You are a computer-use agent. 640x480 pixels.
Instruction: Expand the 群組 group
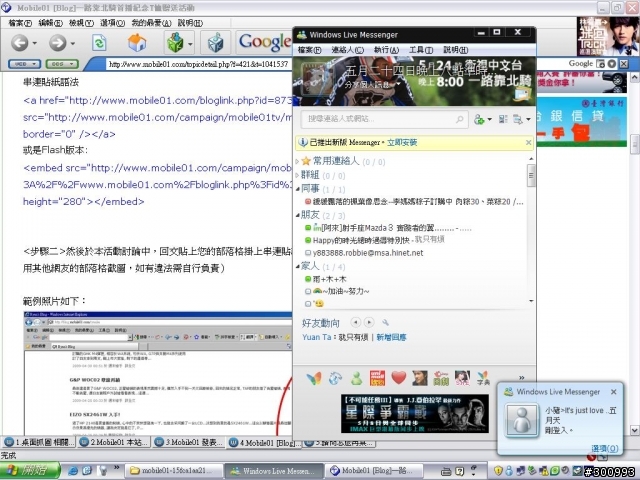pyautogui.click(x=297, y=176)
